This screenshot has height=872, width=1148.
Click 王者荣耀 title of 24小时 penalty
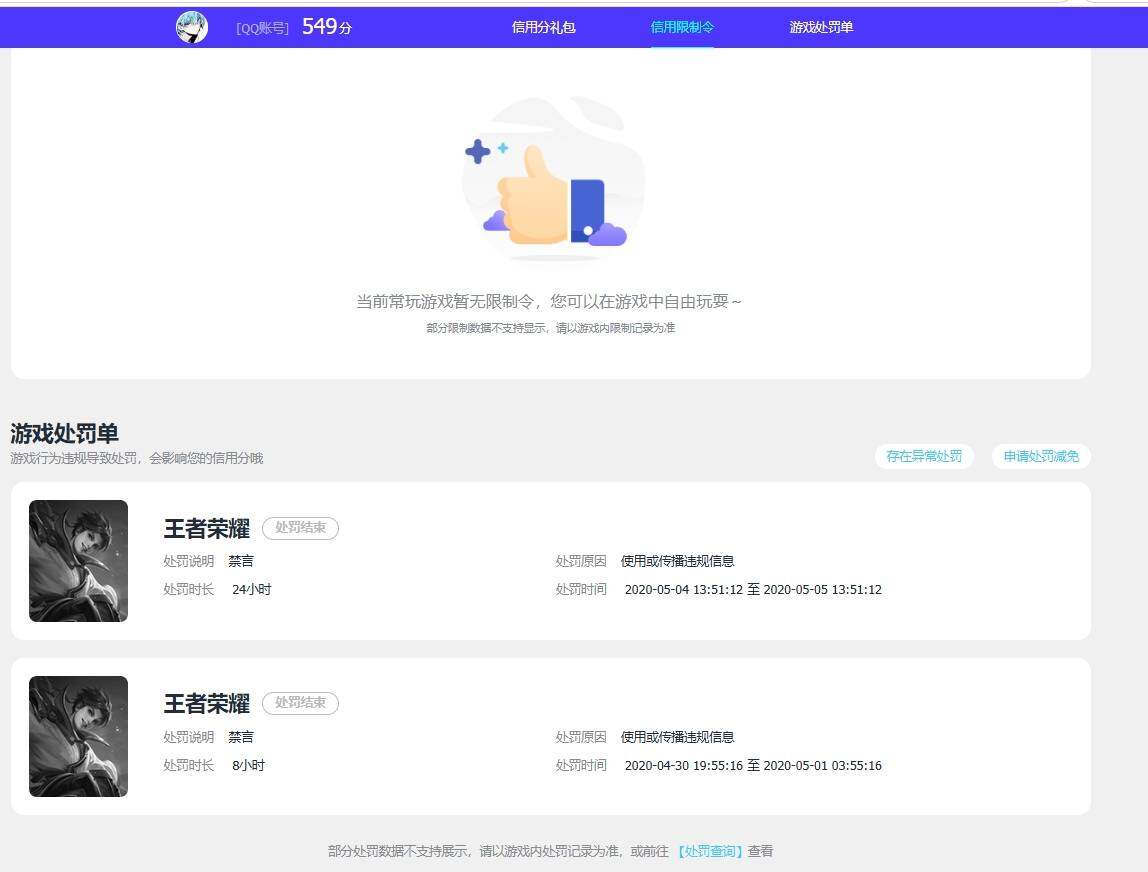206,528
